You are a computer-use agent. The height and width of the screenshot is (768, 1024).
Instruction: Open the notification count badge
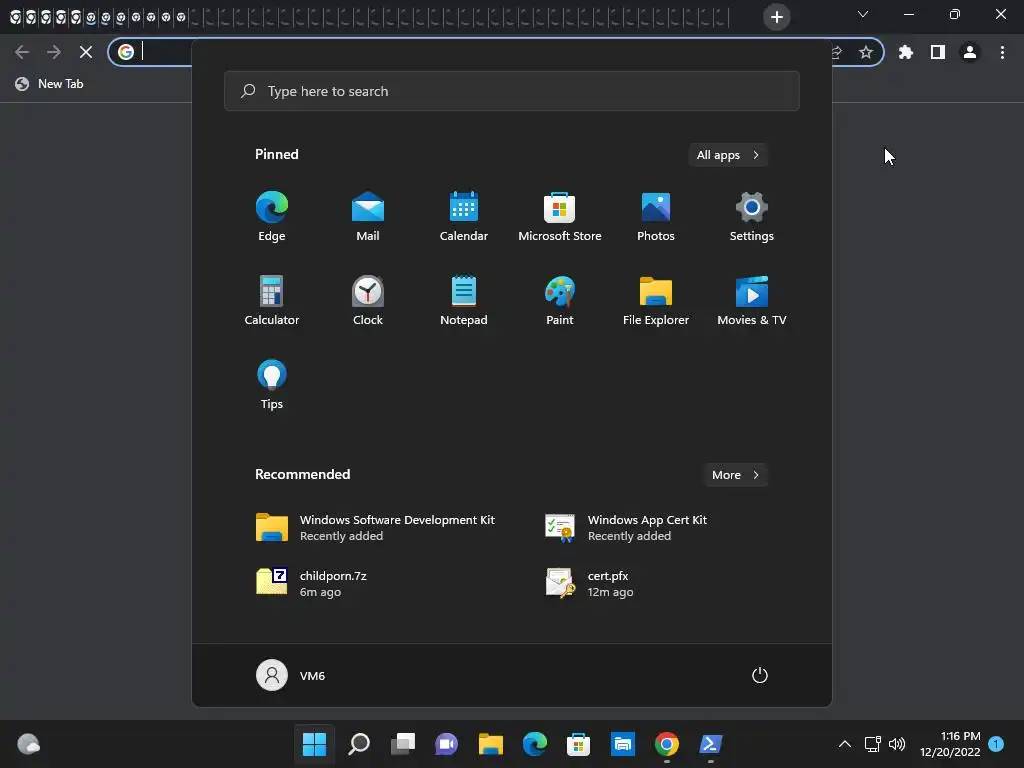[x=996, y=744]
